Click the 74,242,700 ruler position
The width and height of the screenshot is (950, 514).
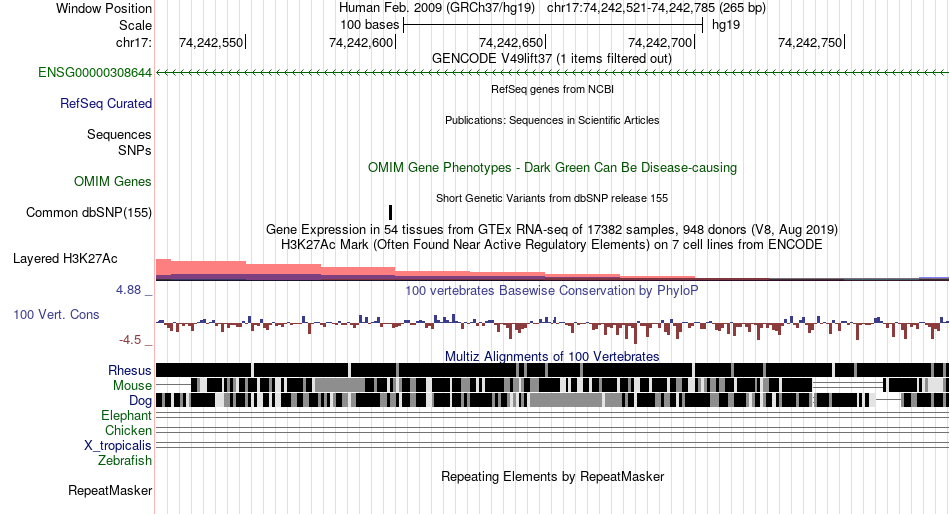coord(660,42)
